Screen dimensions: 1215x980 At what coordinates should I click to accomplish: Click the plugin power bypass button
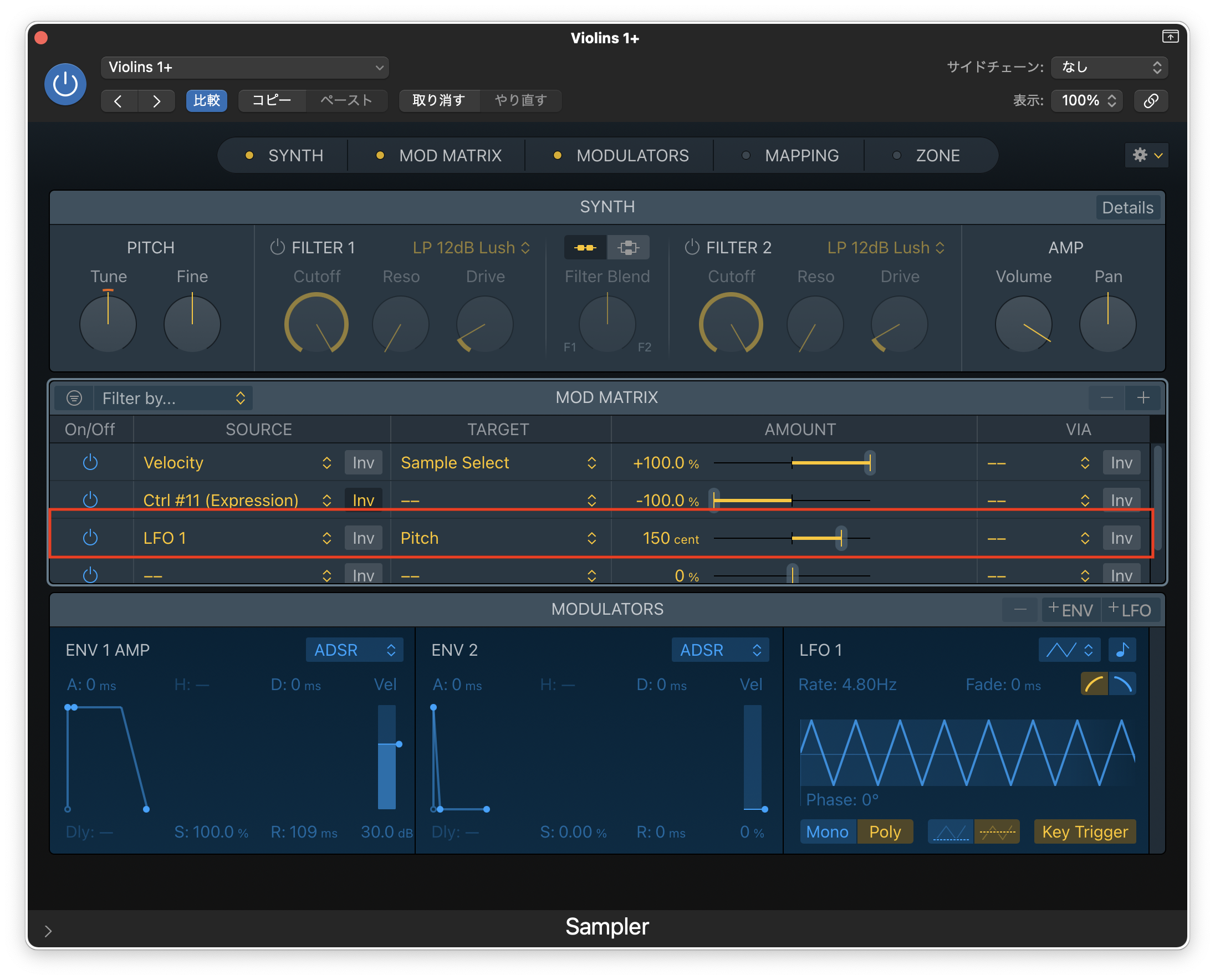[65, 84]
